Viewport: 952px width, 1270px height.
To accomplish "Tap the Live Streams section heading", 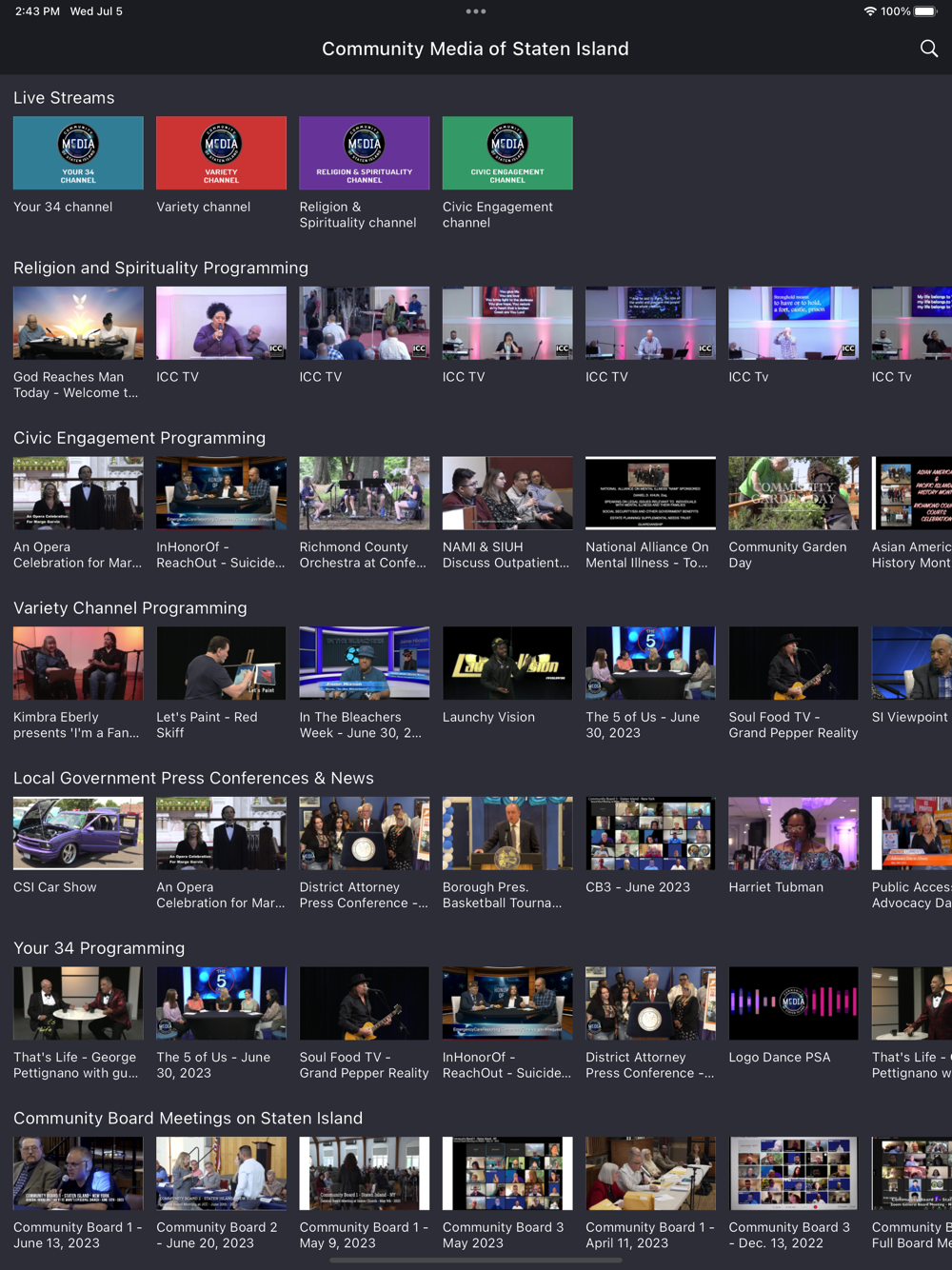I will [64, 98].
